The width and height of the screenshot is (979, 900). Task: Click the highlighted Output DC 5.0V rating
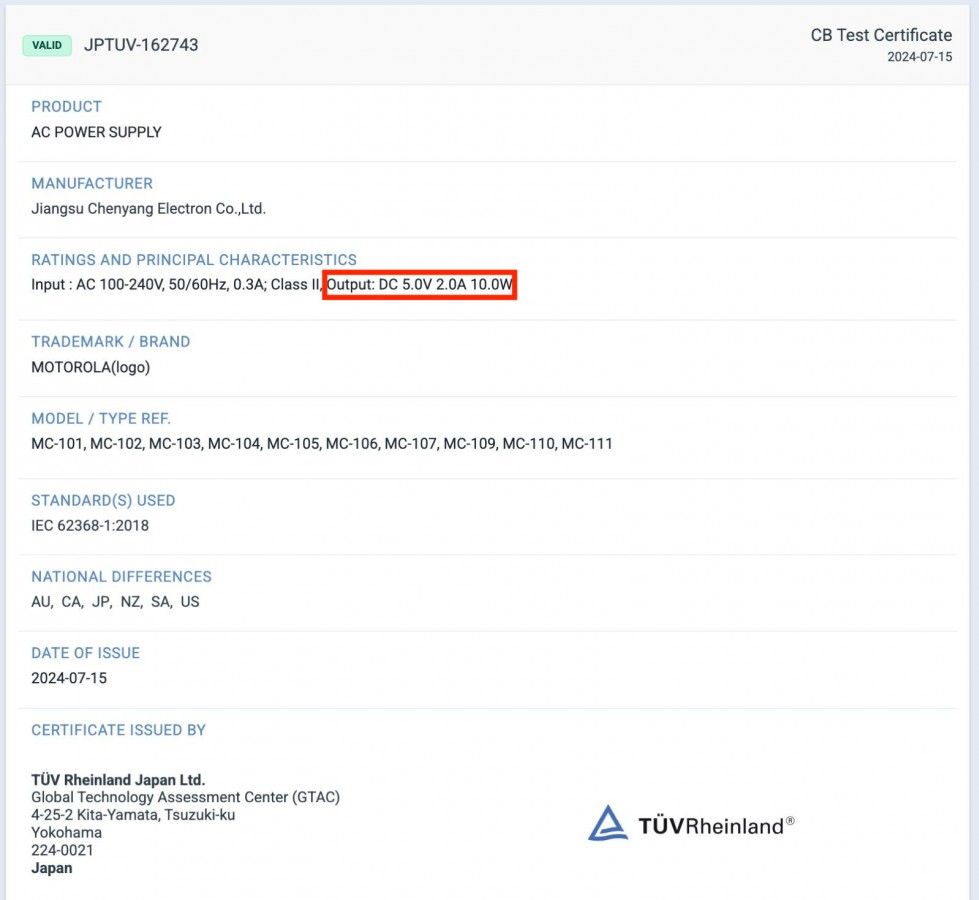coord(420,285)
